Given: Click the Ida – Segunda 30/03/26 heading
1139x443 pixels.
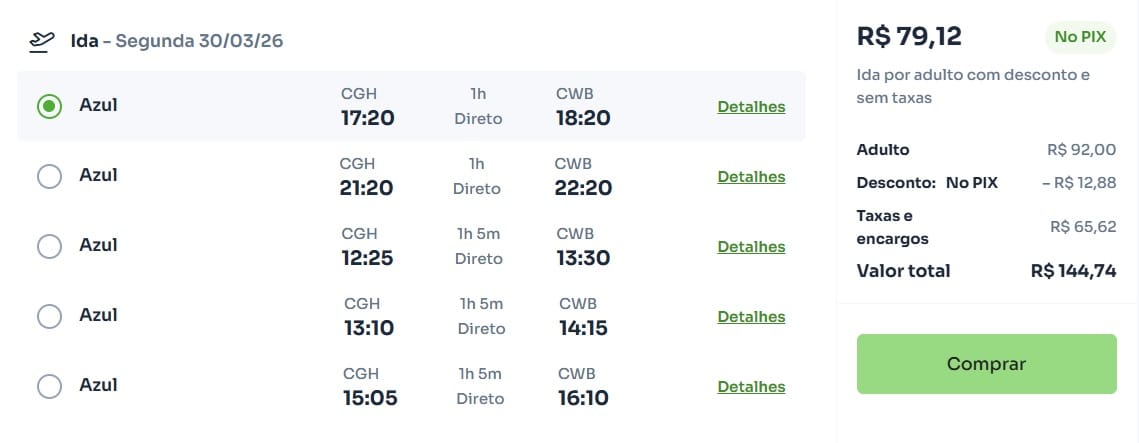Looking at the screenshot, I should point(178,42).
